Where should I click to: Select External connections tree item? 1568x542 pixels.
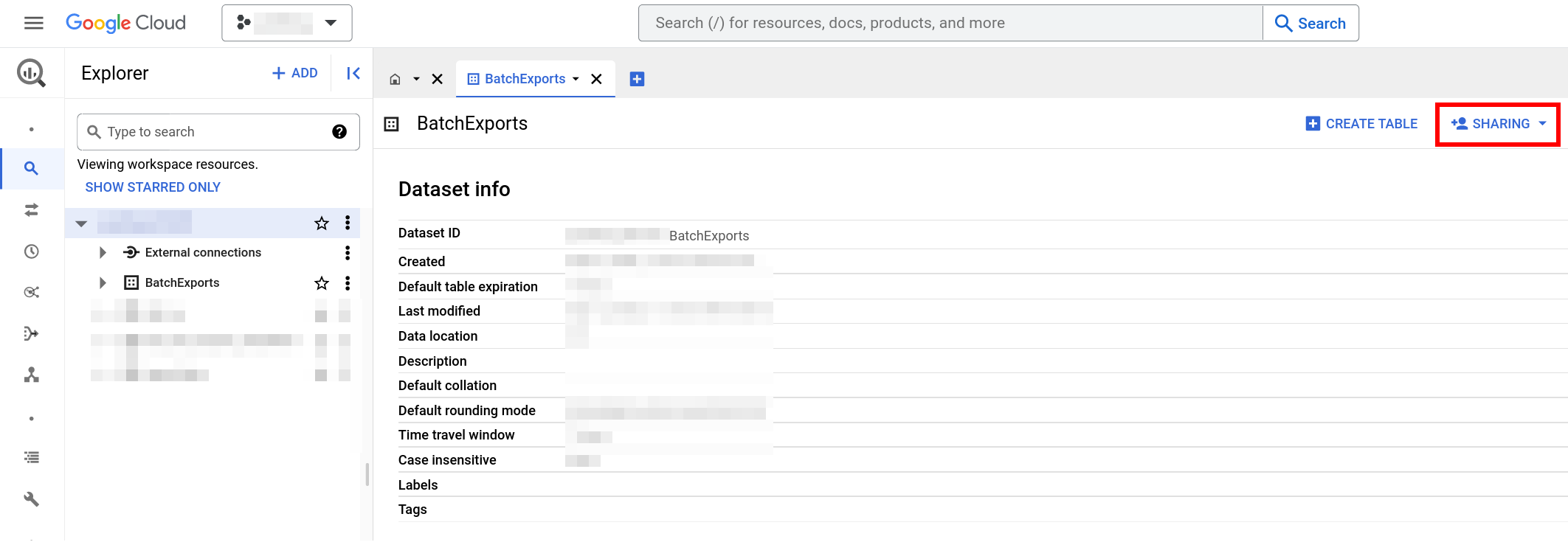coord(203,253)
